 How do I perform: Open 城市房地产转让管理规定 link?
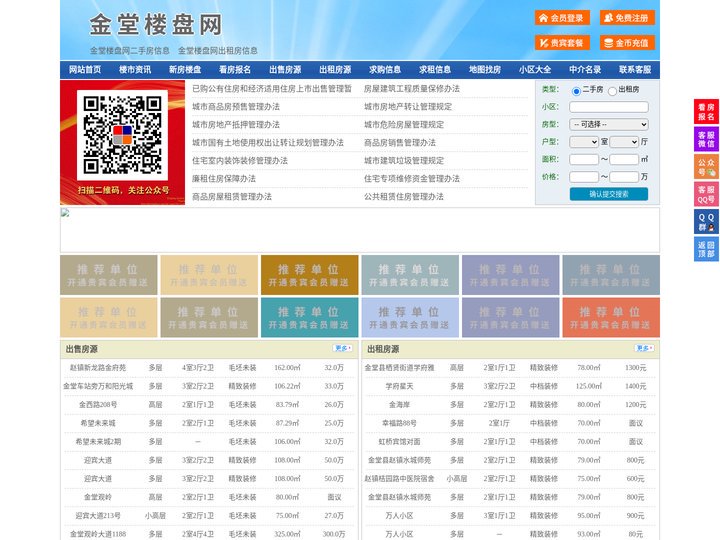coord(408,107)
